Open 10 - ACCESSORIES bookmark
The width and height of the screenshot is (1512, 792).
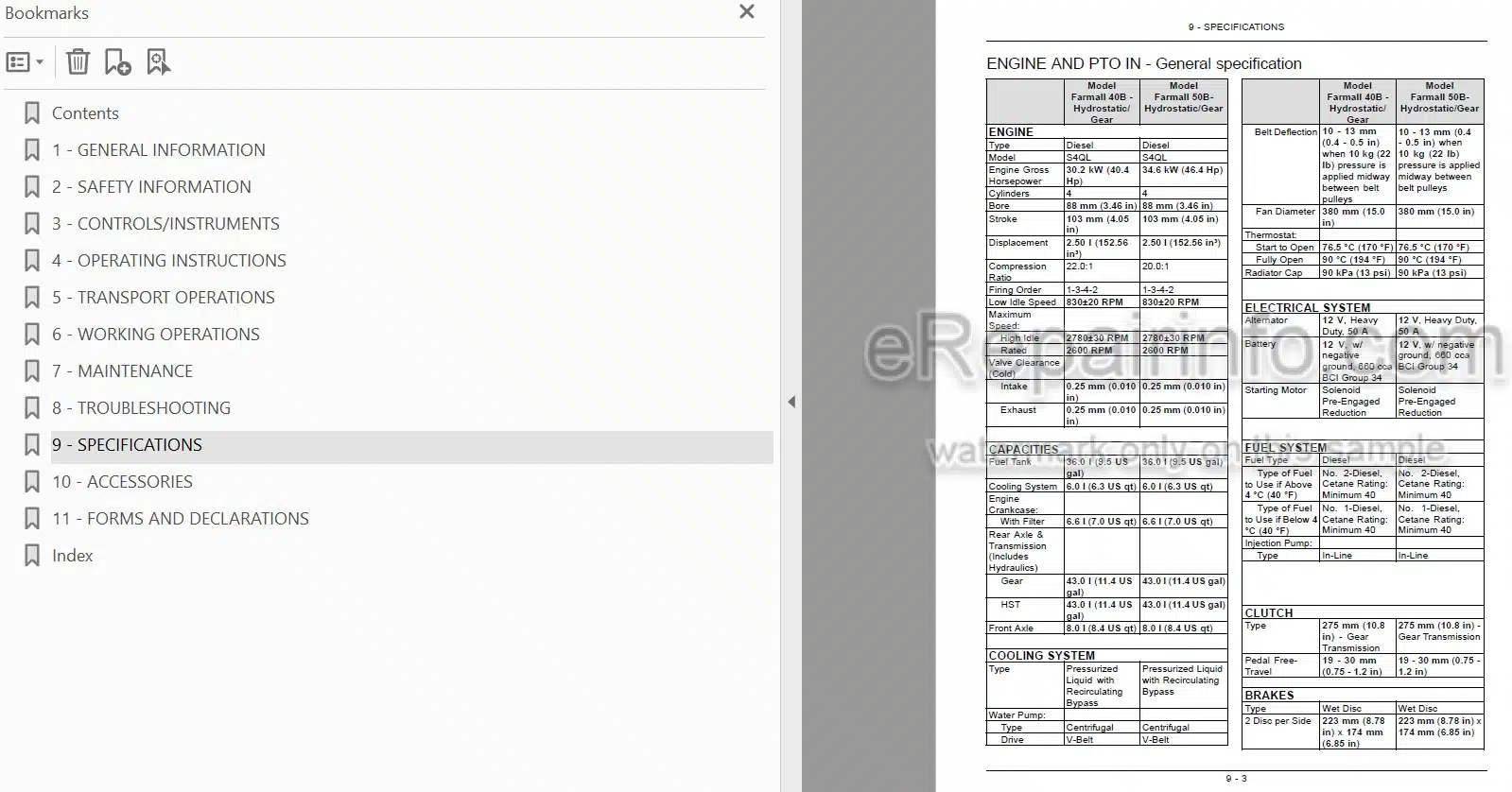coord(122,482)
